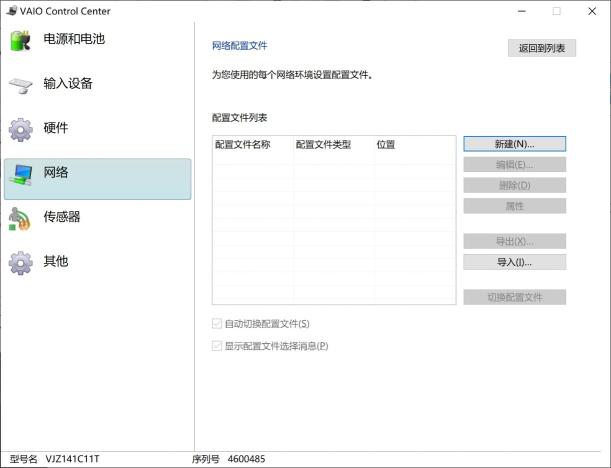Click the 网络配置文件 heading text
Image resolution: width=611 pixels, height=468 pixels.
point(239,46)
